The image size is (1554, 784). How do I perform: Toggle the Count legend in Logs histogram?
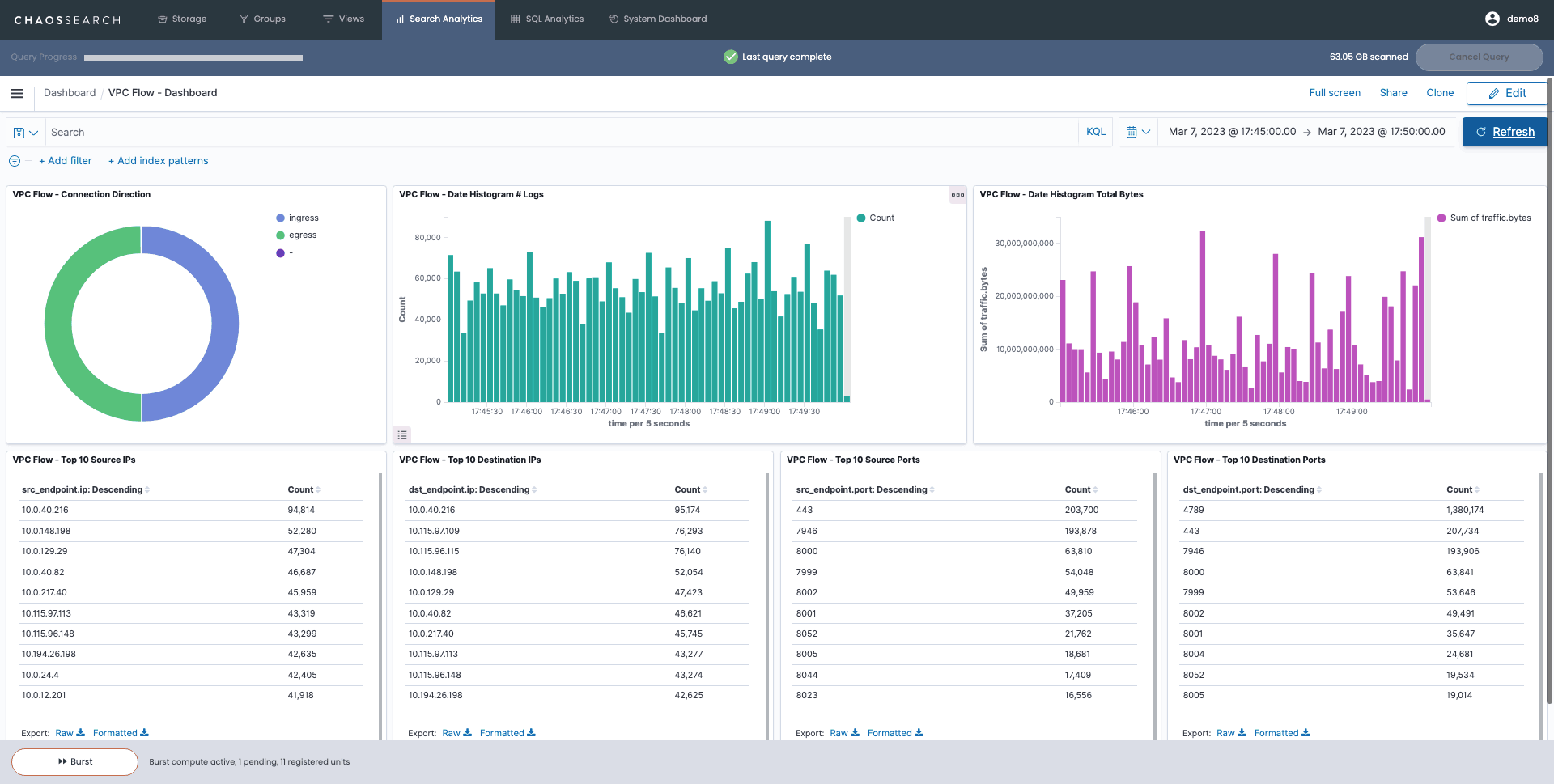click(876, 218)
